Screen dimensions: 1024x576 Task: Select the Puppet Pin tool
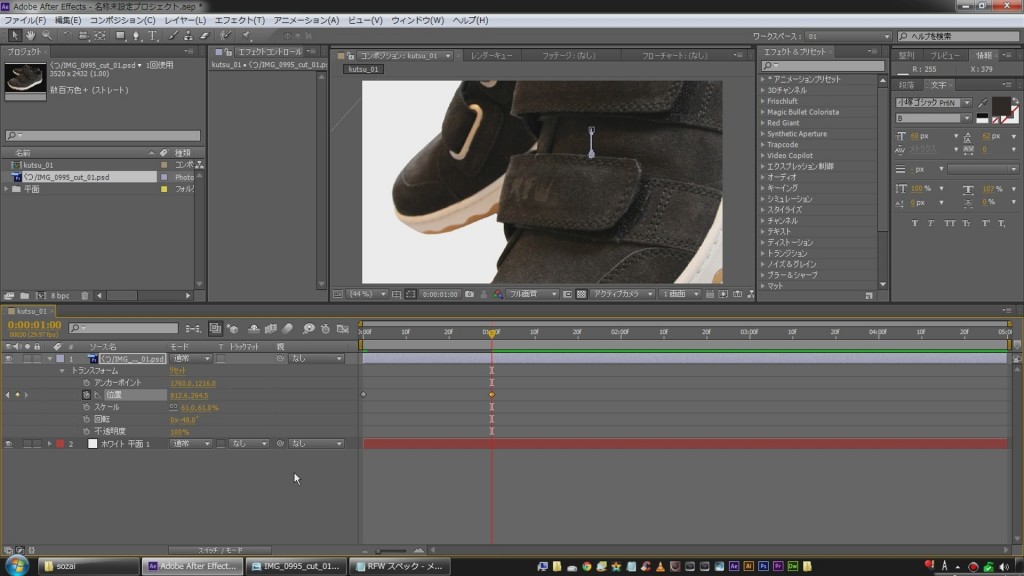click(x=246, y=36)
